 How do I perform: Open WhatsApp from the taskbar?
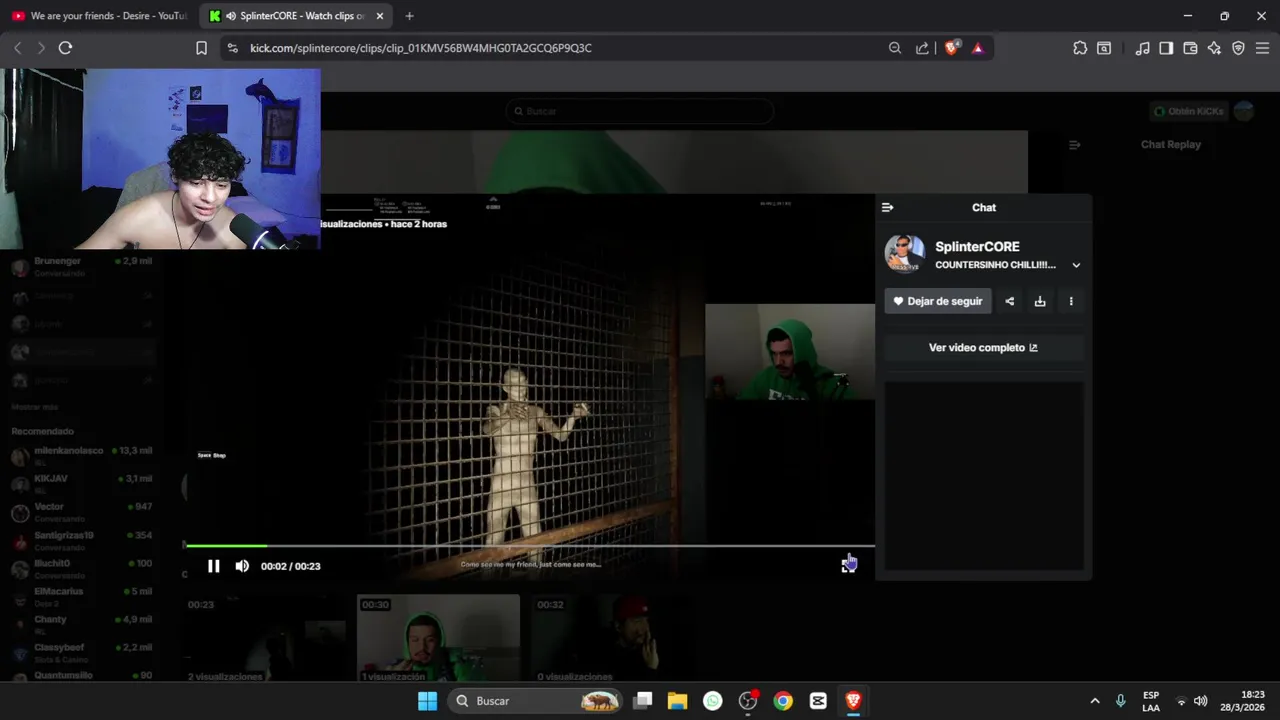coord(712,701)
